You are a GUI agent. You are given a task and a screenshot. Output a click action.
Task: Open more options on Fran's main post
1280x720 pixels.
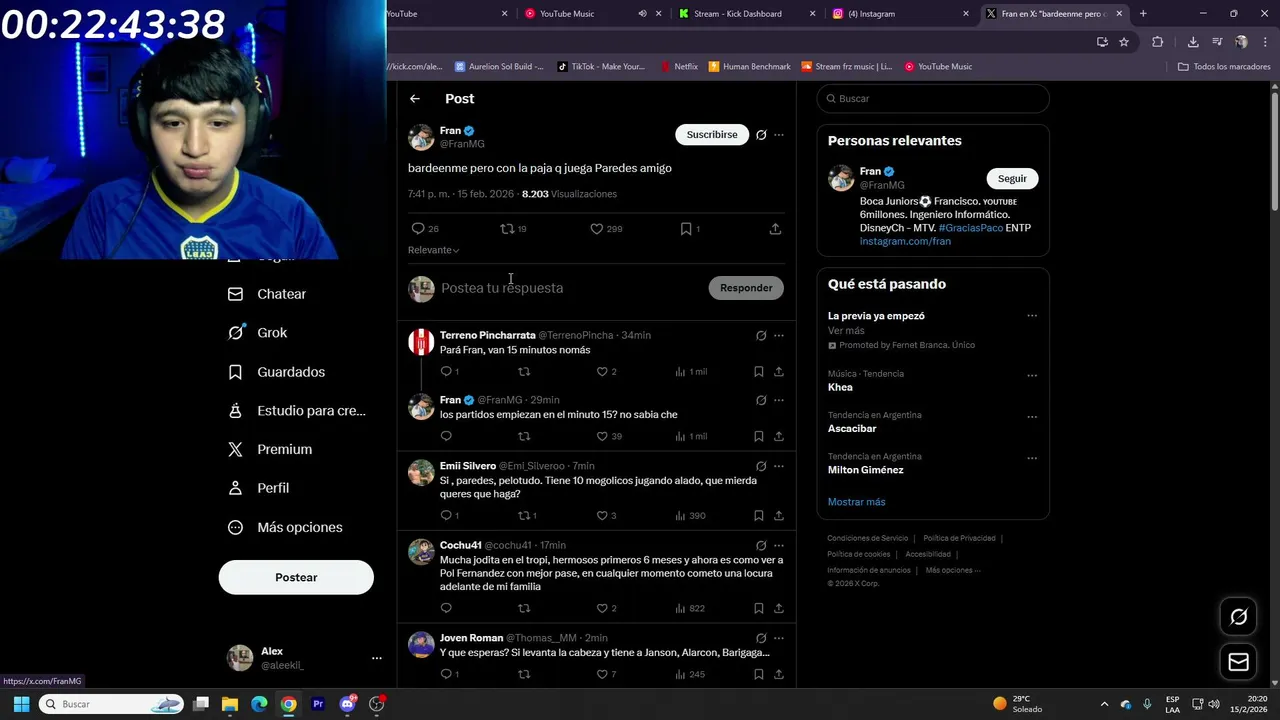click(779, 135)
